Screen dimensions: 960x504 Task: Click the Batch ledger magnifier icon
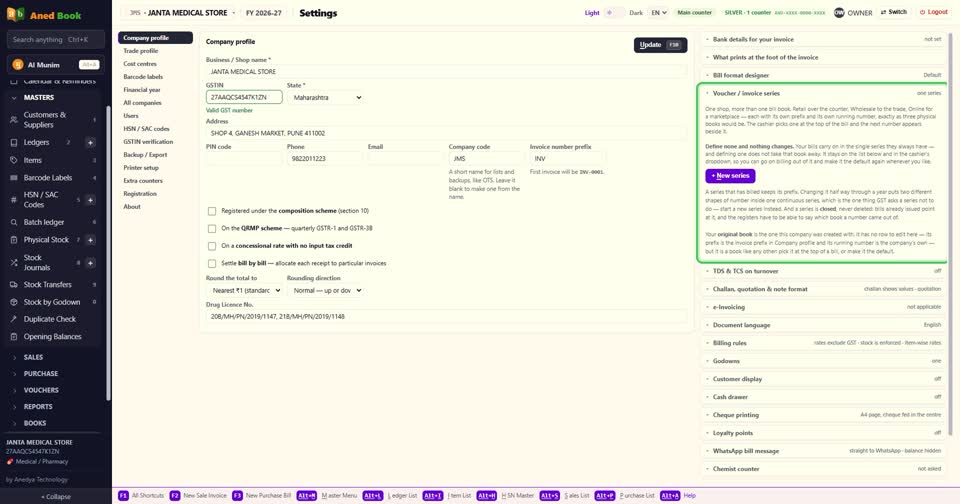(13, 222)
